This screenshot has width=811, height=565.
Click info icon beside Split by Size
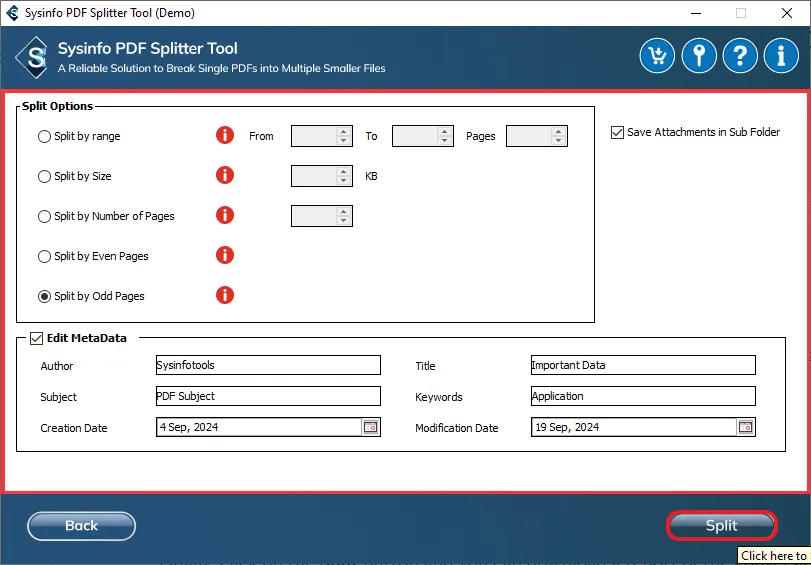click(x=225, y=175)
